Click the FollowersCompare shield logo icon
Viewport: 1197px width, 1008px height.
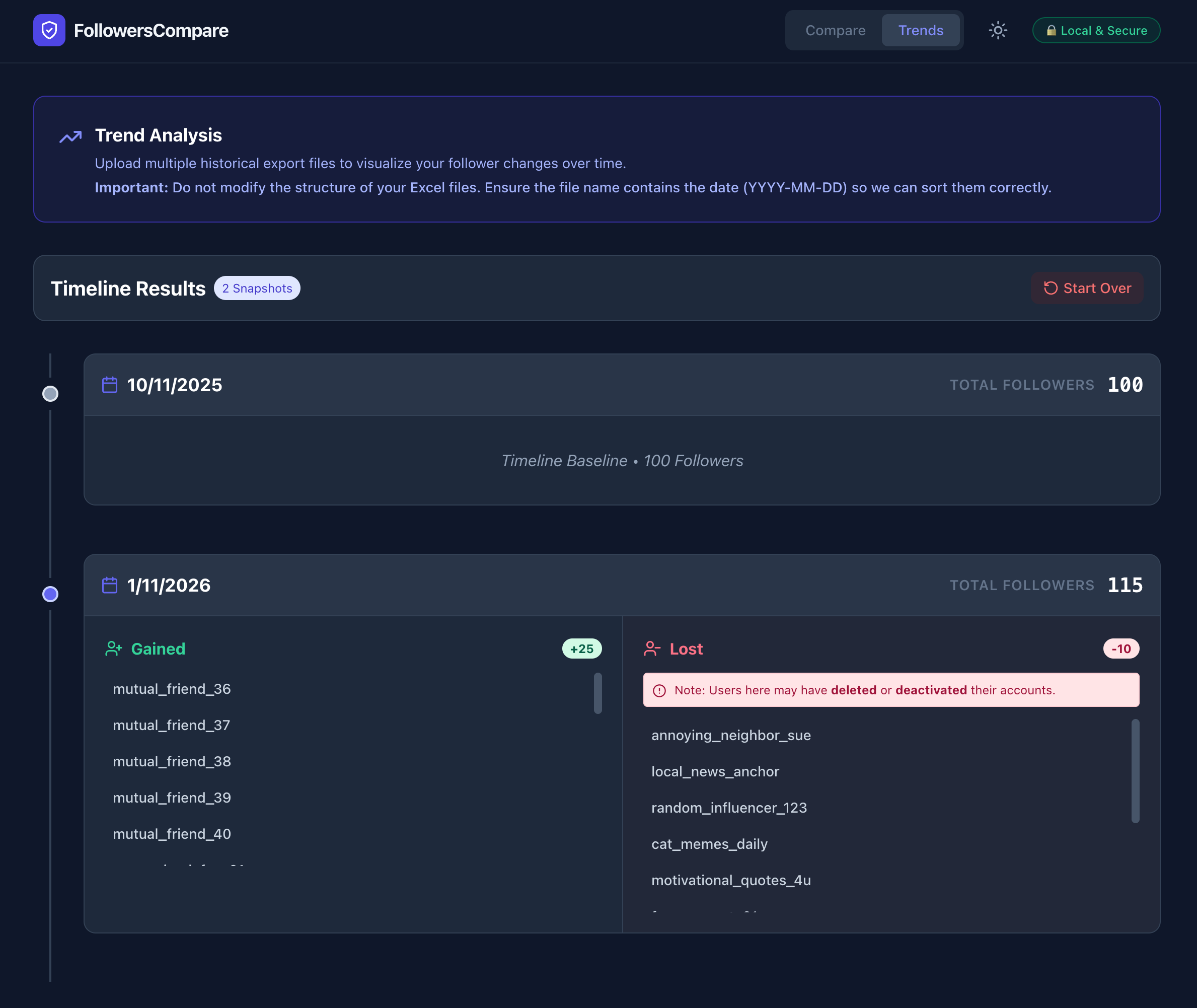[x=50, y=30]
